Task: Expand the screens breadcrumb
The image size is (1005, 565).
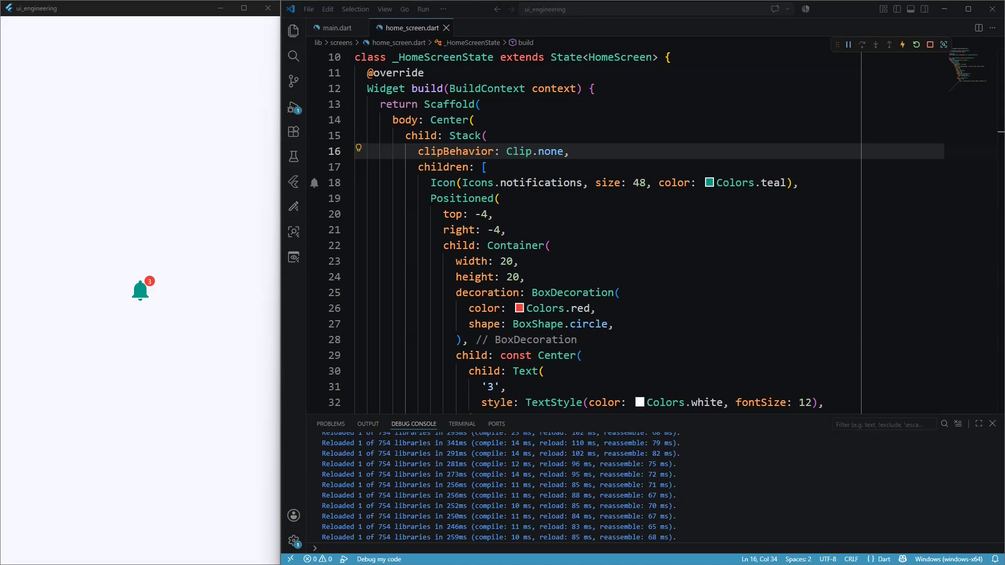Action: (341, 43)
